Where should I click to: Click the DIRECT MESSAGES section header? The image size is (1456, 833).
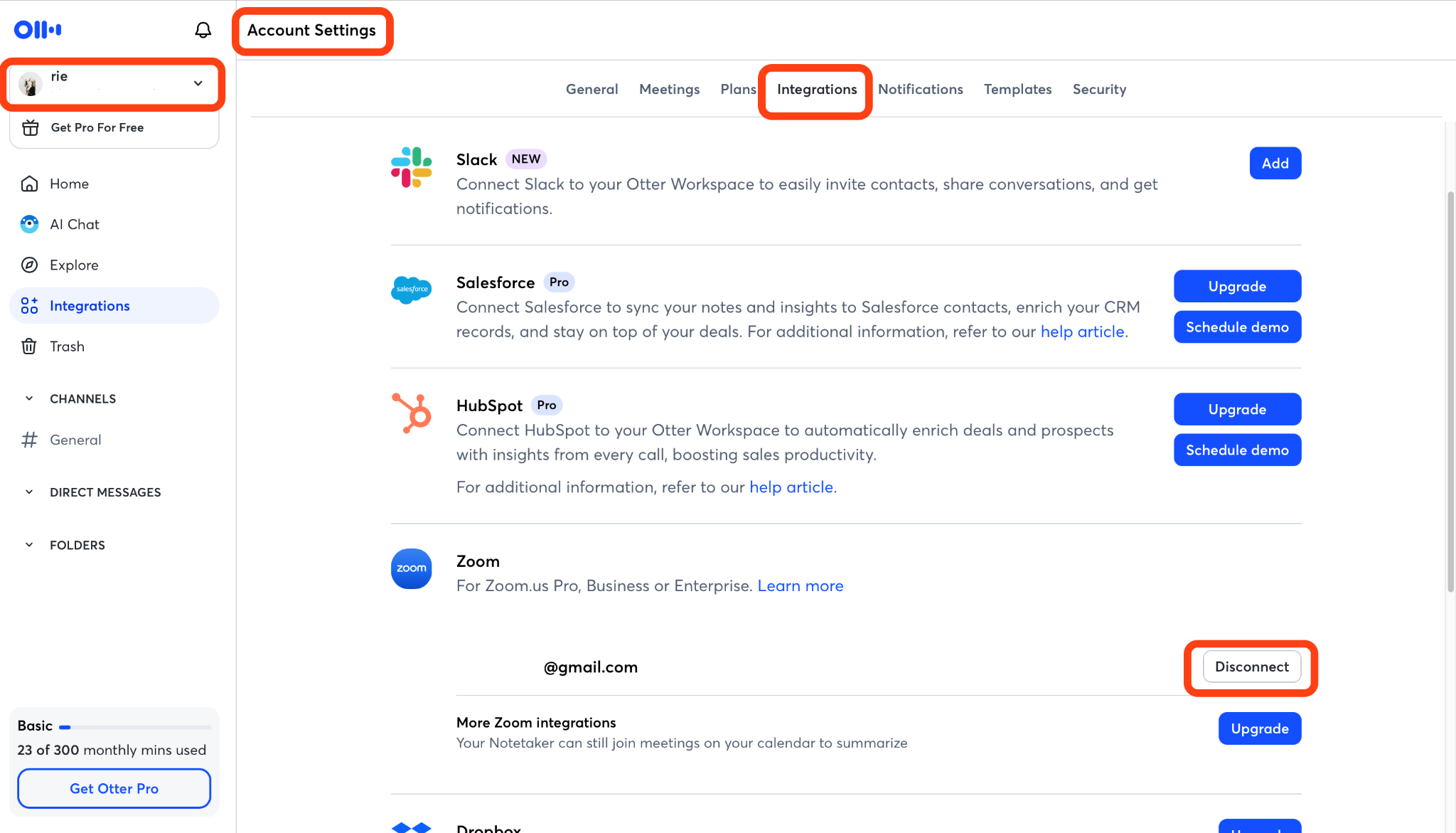[x=105, y=492]
